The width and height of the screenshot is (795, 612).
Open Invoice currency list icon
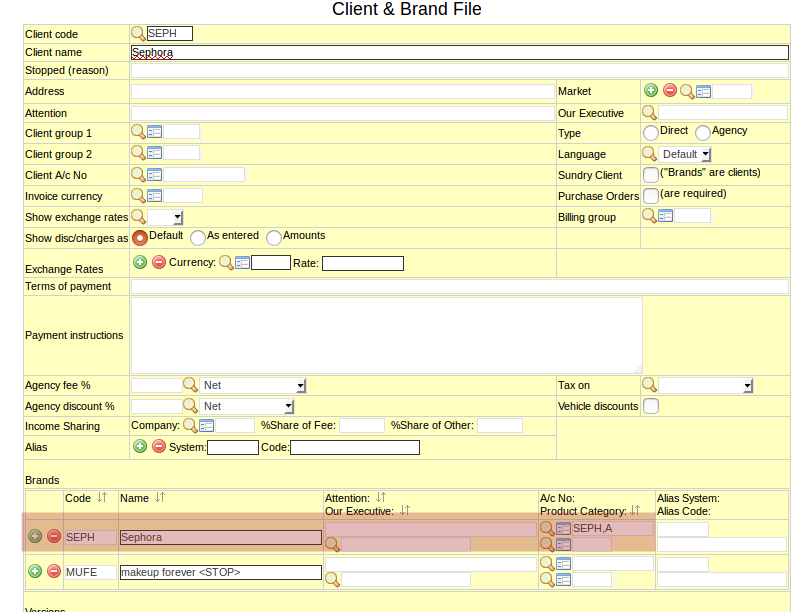(x=155, y=196)
